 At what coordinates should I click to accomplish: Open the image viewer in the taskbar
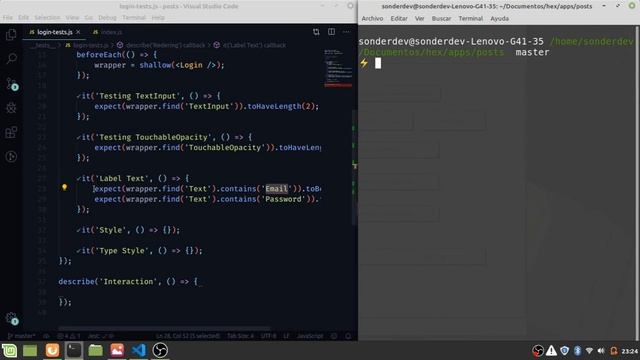[x=117, y=350]
